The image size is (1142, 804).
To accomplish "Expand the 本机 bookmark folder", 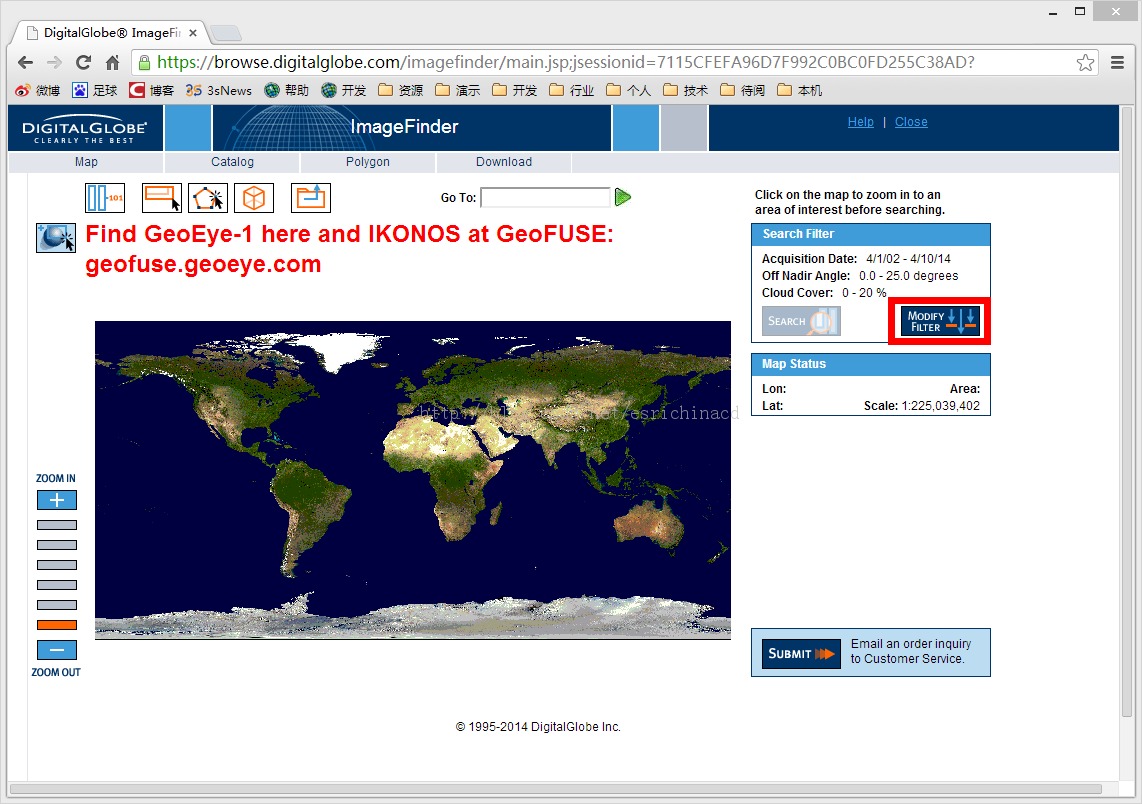I will pos(799,90).
